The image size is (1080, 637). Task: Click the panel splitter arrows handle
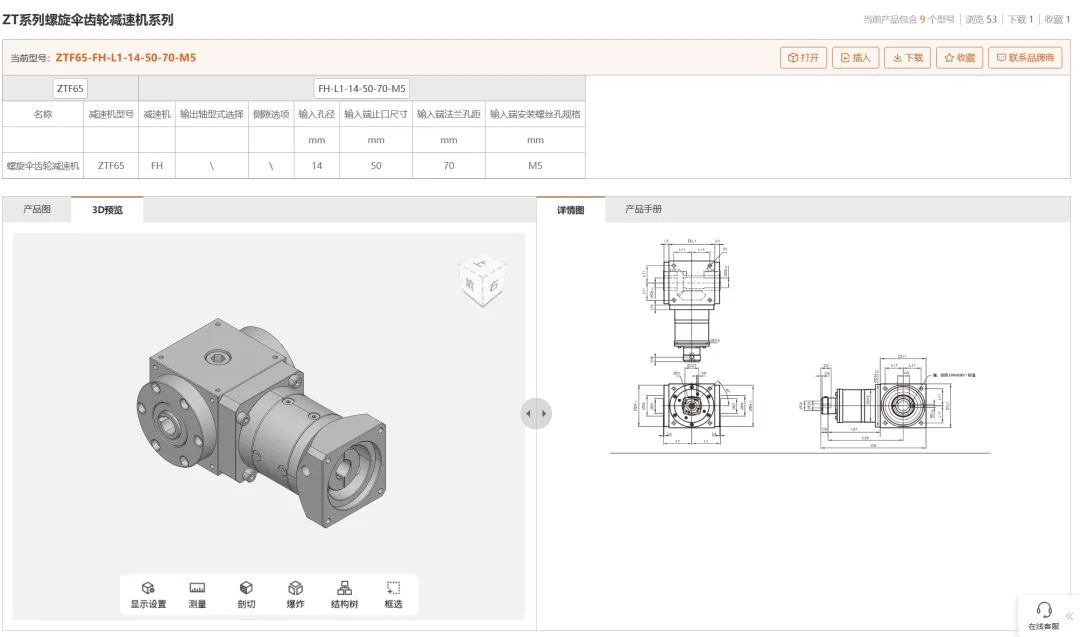tap(536, 414)
